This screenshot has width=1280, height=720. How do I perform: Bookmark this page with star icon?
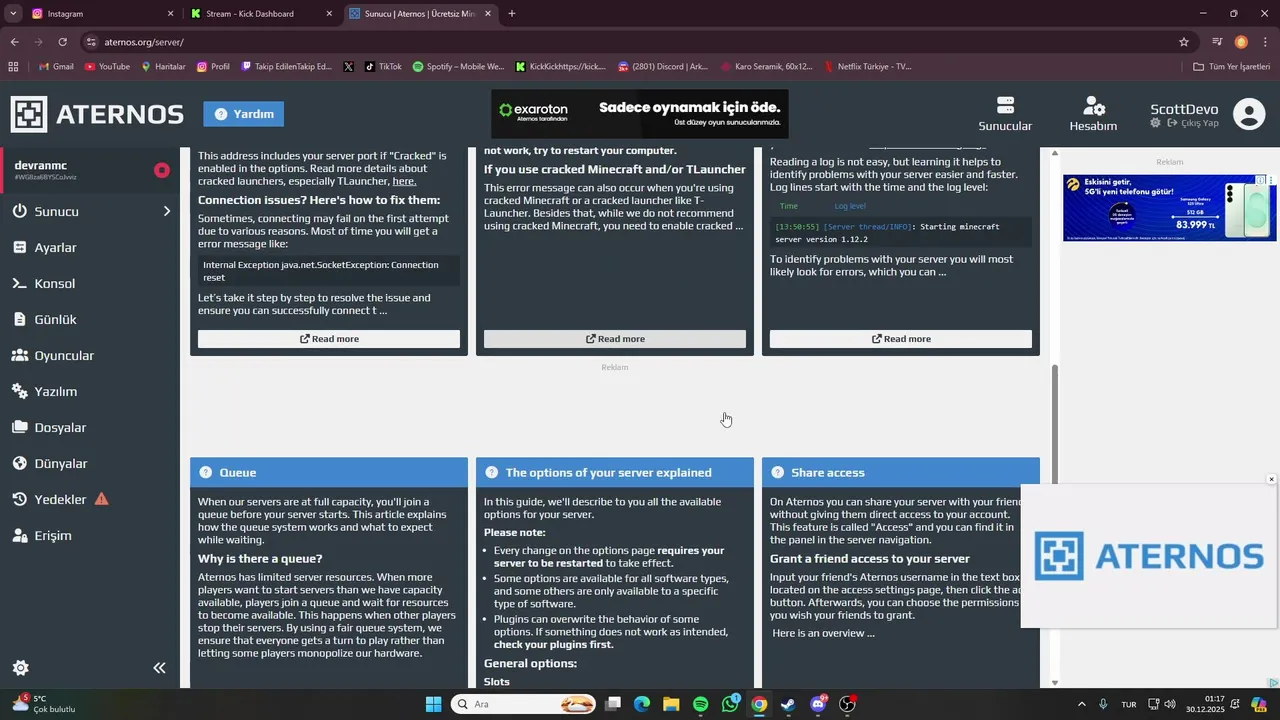pos(1184,42)
